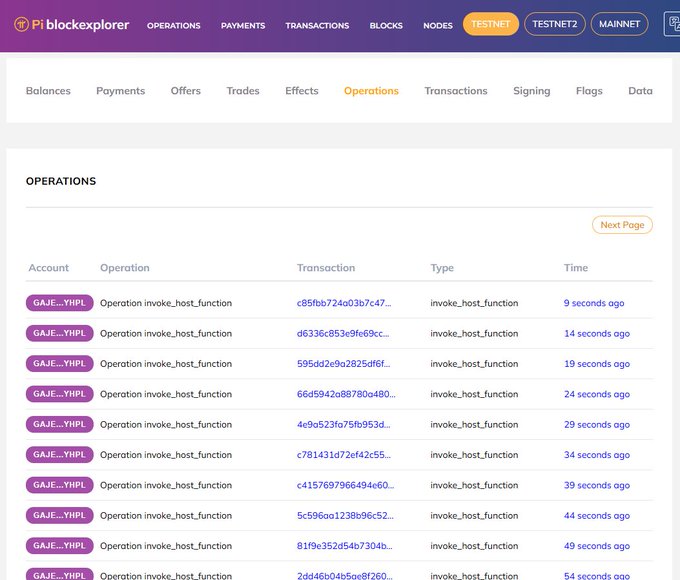Click the 14 seconds ago timestamp

pyautogui.click(x=597, y=333)
